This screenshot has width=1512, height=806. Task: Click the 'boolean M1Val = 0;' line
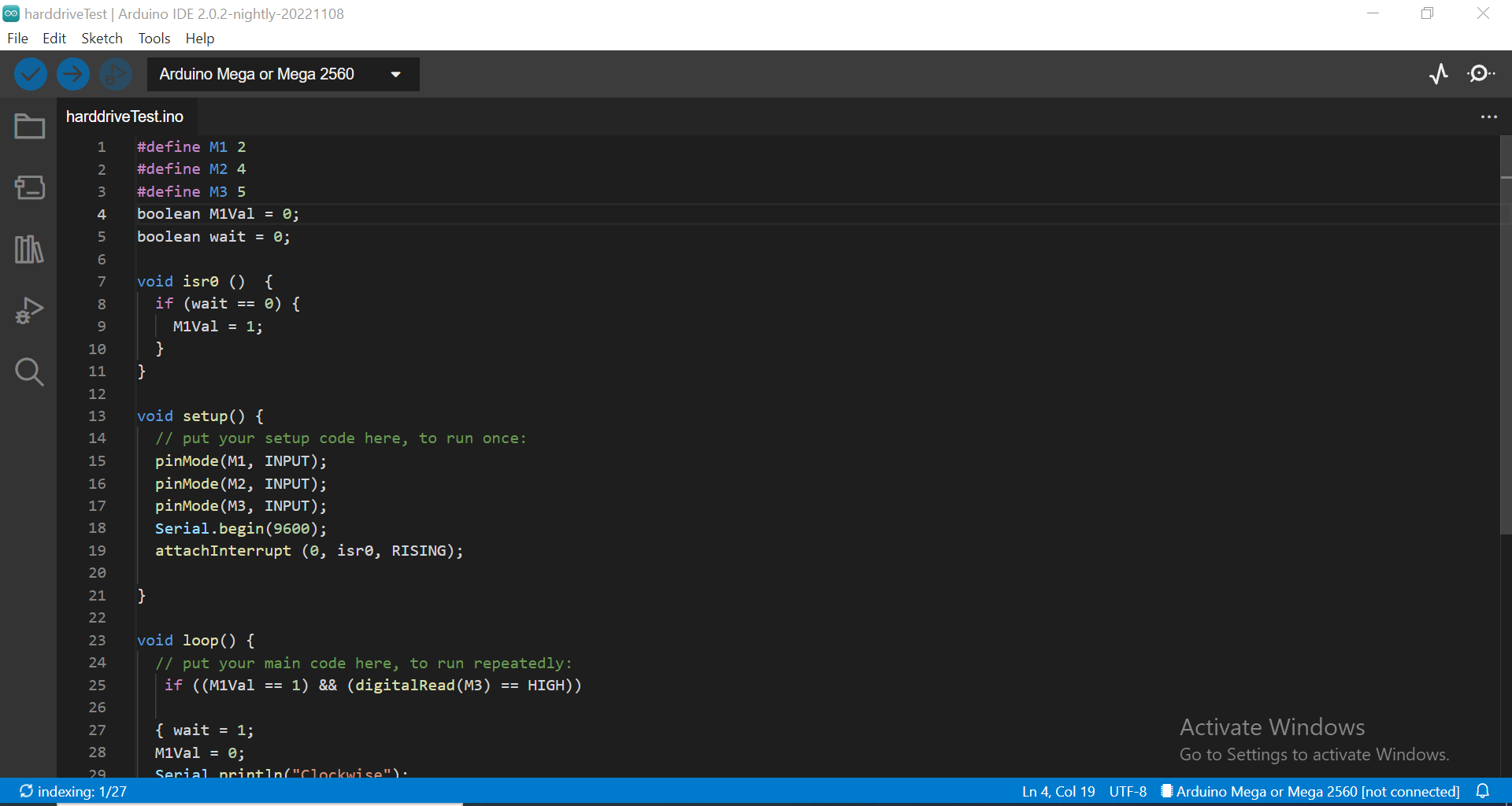[218, 213]
